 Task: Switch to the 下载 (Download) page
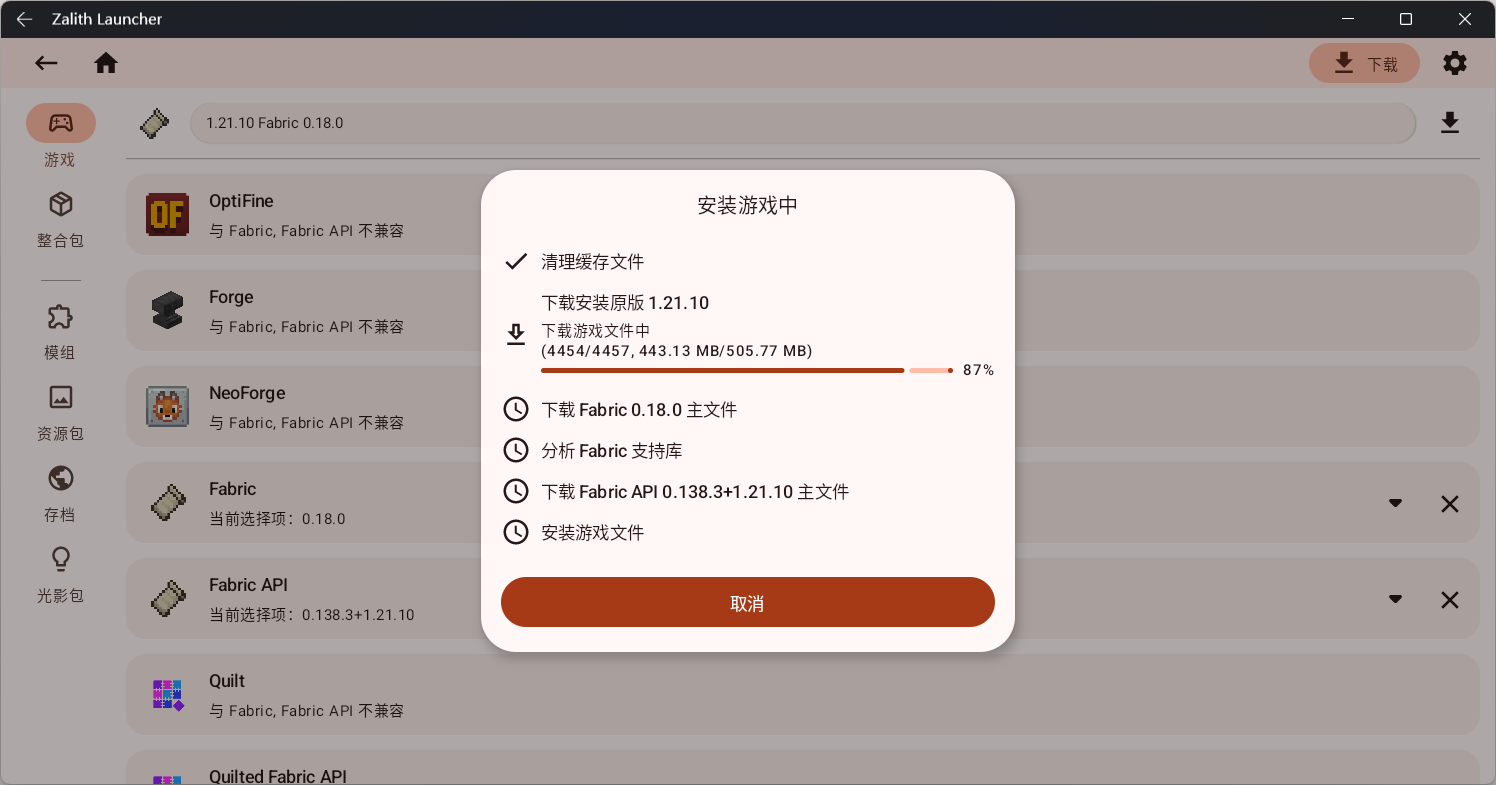coord(1364,62)
